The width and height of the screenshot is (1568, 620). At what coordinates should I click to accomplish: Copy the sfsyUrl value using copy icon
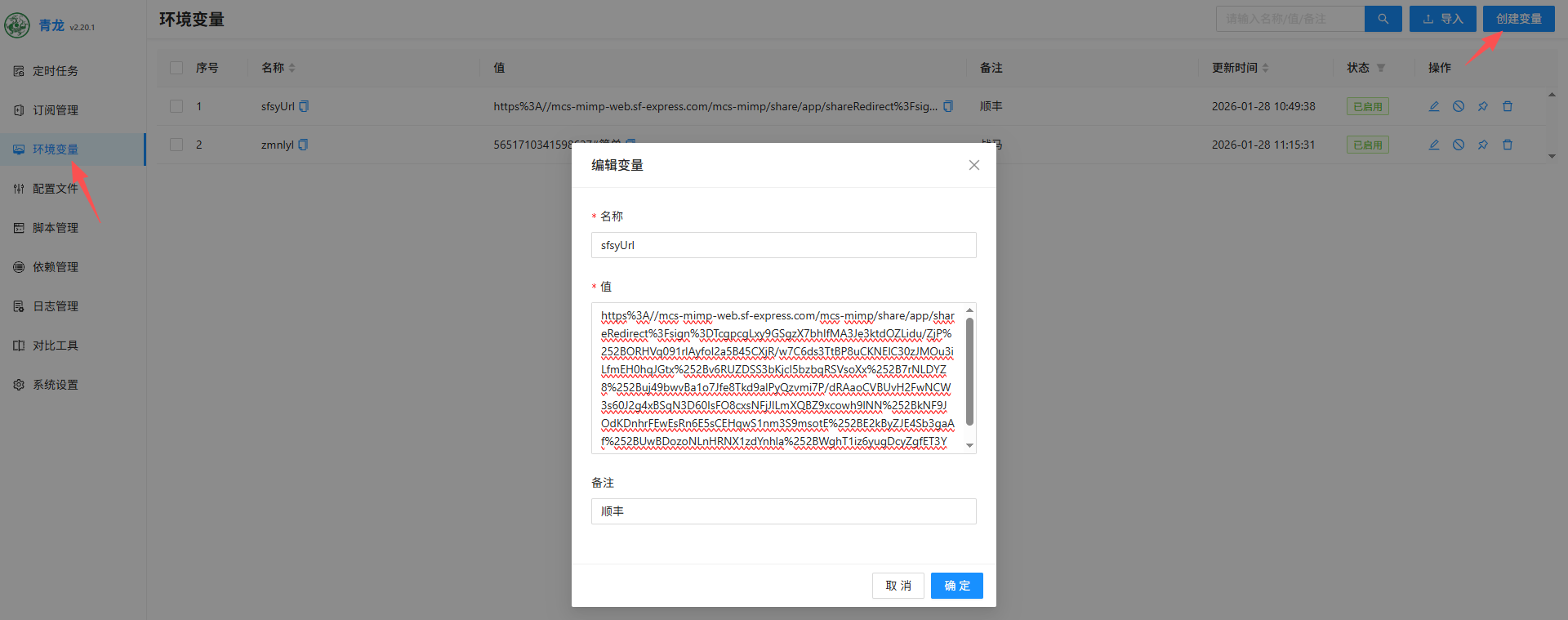point(948,106)
